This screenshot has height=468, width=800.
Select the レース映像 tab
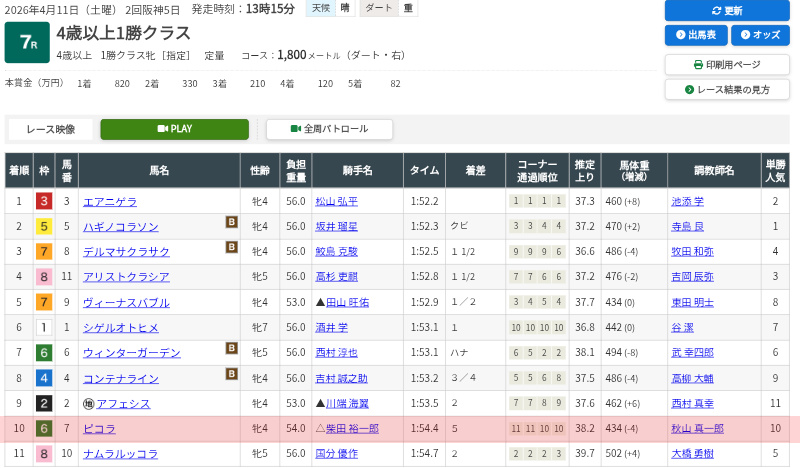pos(50,129)
